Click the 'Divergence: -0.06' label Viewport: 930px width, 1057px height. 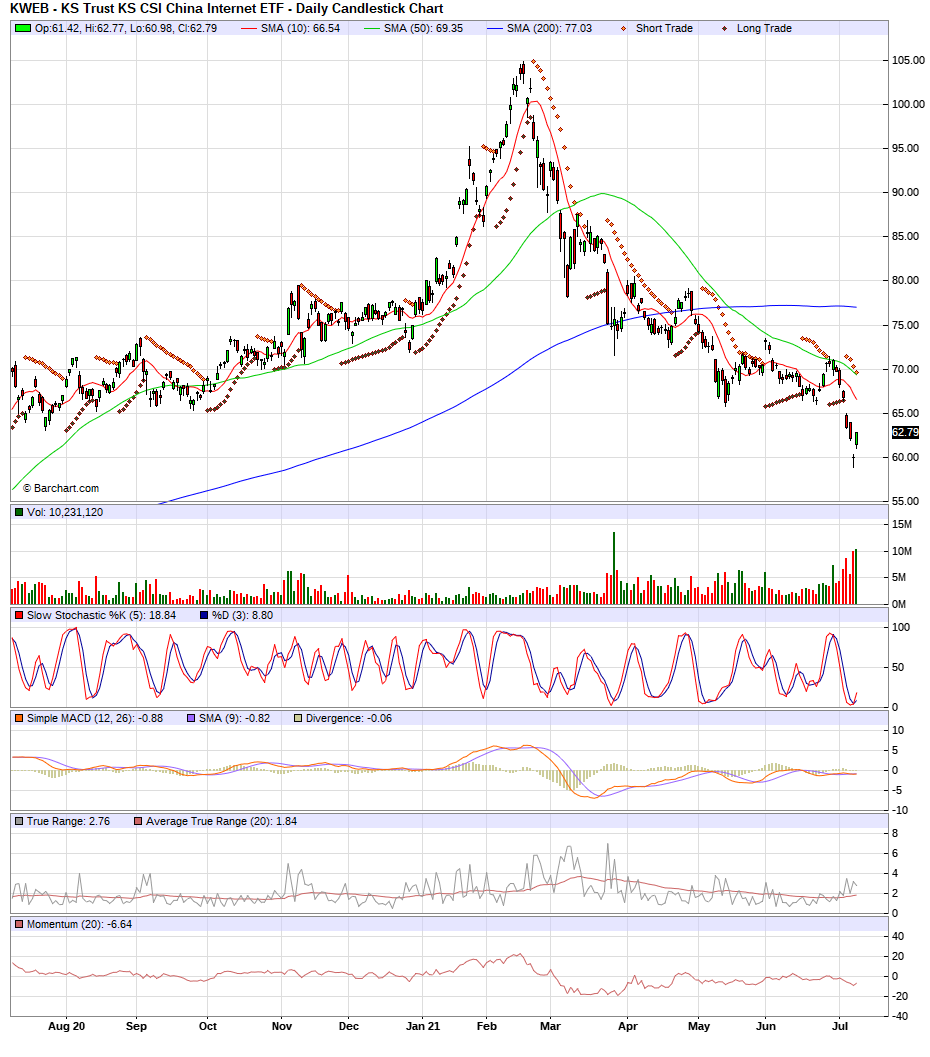349,719
